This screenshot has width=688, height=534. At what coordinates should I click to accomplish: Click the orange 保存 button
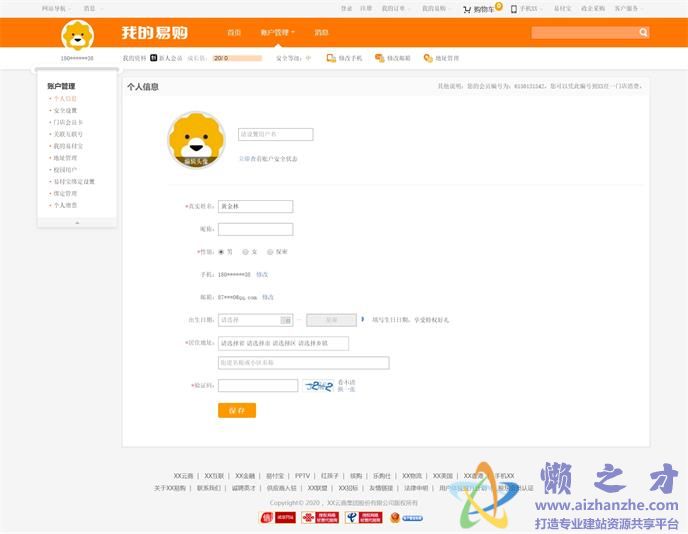[x=237, y=410]
